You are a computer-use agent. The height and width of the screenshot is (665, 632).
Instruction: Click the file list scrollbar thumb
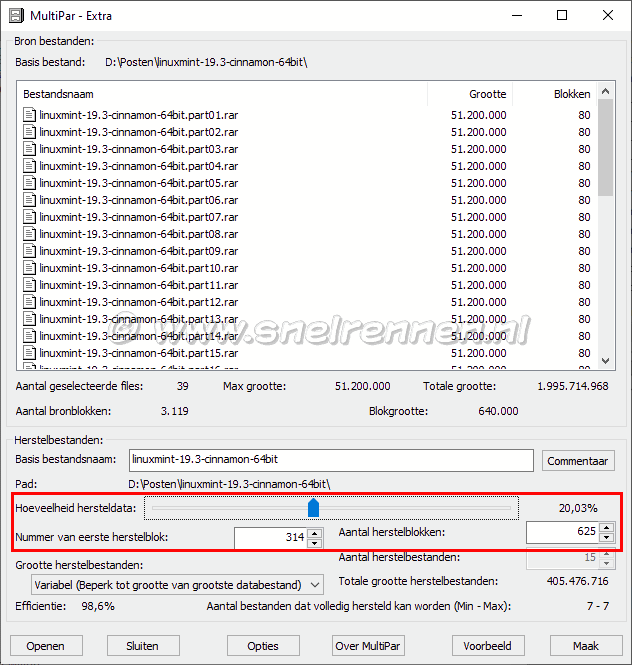tap(606, 147)
